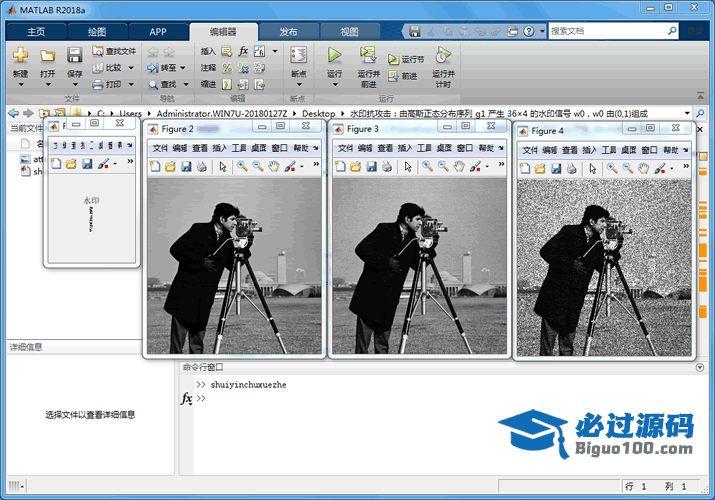The width and height of the screenshot is (715, 500).
Task: Click the address bar search magnifier
Action: (700, 113)
